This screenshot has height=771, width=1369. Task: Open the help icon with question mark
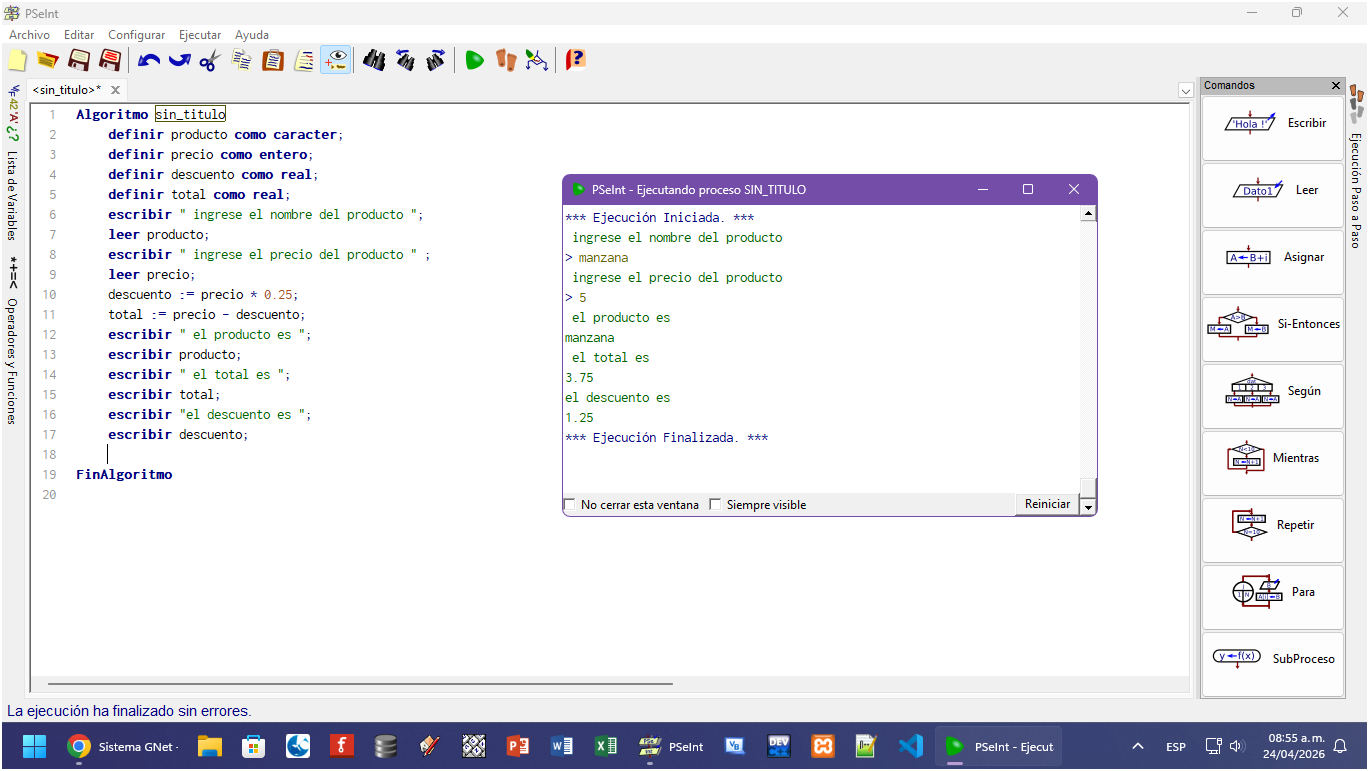575,60
